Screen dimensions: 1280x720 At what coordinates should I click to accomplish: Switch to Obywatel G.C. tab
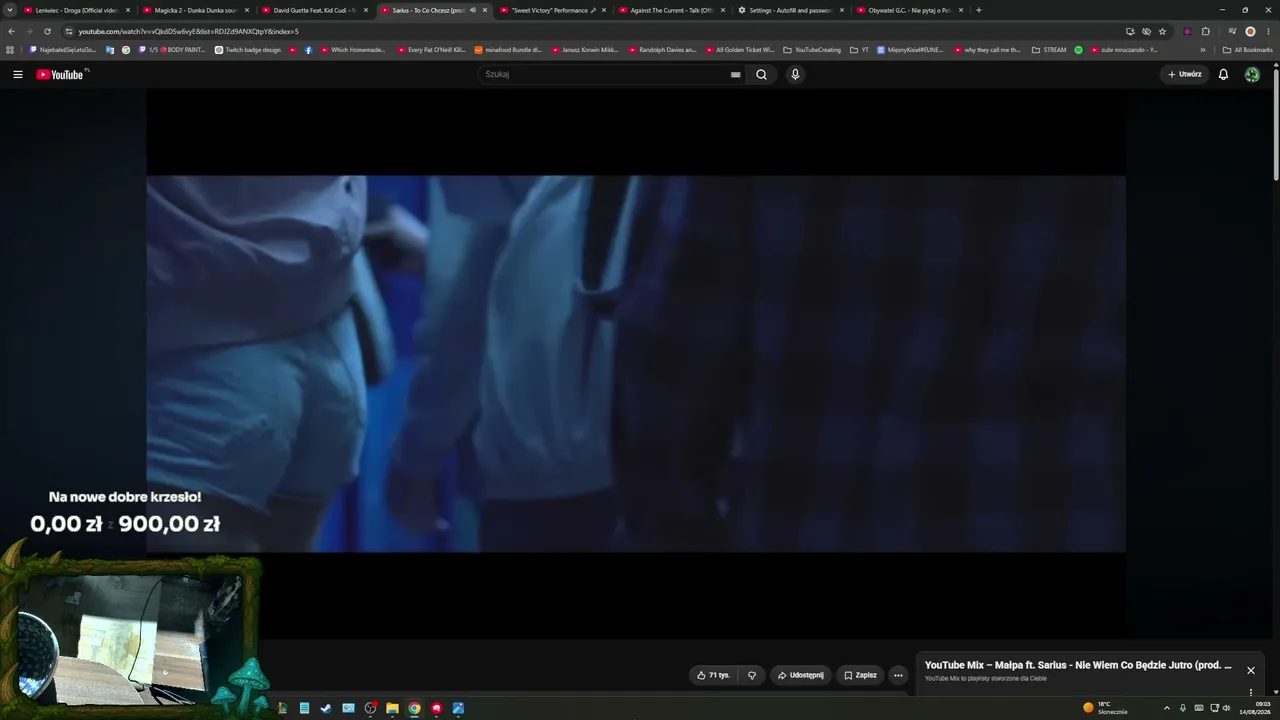coord(910,10)
